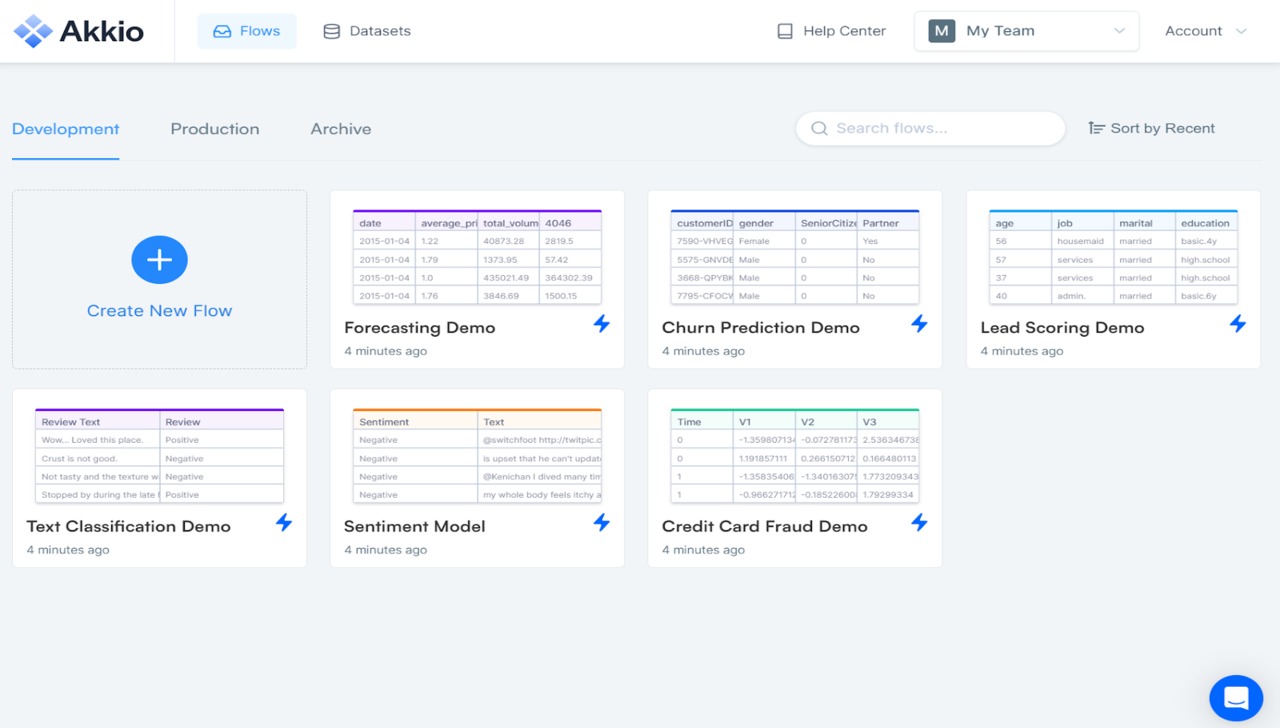The width and height of the screenshot is (1280, 728).
Task: Click the lightning bolt on Churn Prediction Demo
Action: tap(919, 324)
